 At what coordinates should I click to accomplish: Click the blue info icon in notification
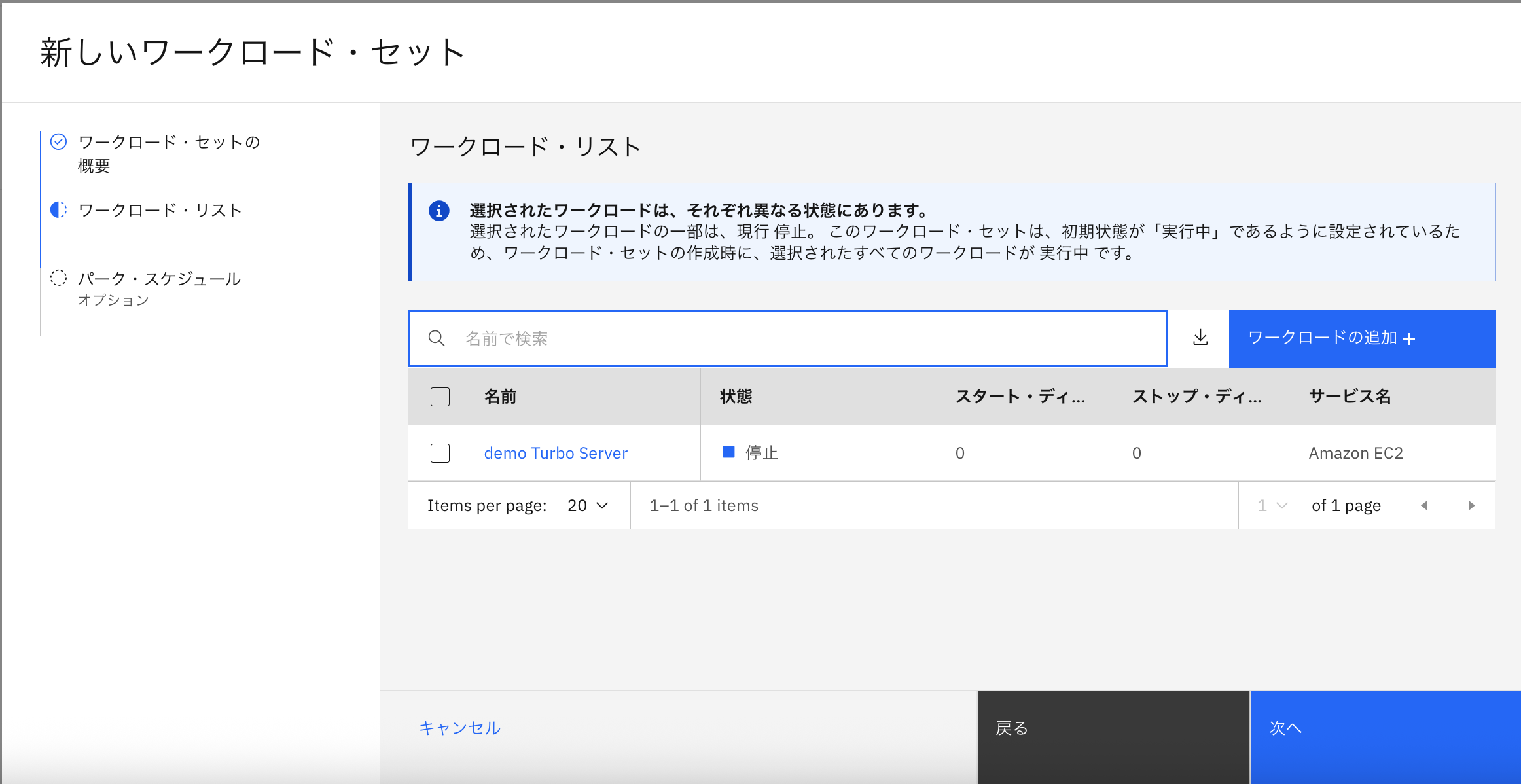point(438,211)
